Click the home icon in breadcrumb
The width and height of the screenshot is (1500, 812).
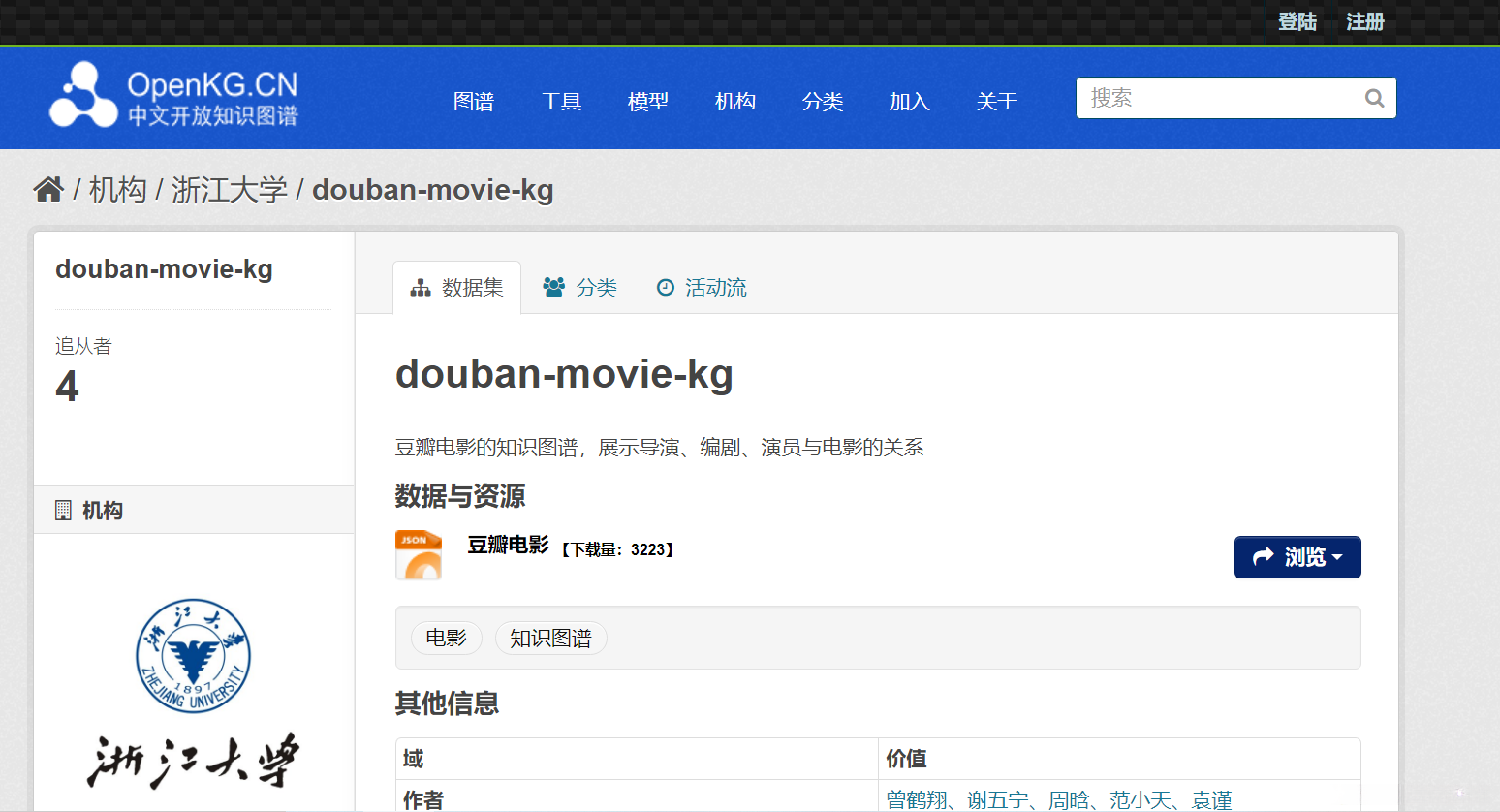(x=48, y=189)
